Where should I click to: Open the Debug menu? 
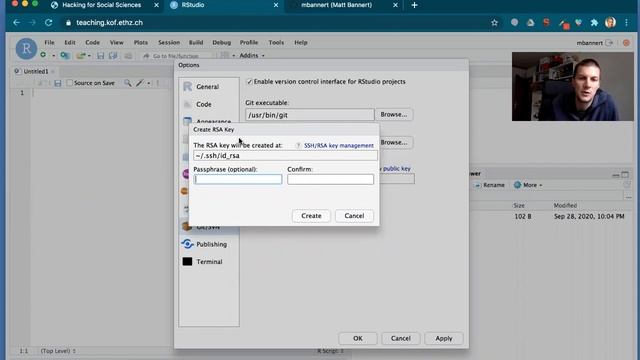222,42
